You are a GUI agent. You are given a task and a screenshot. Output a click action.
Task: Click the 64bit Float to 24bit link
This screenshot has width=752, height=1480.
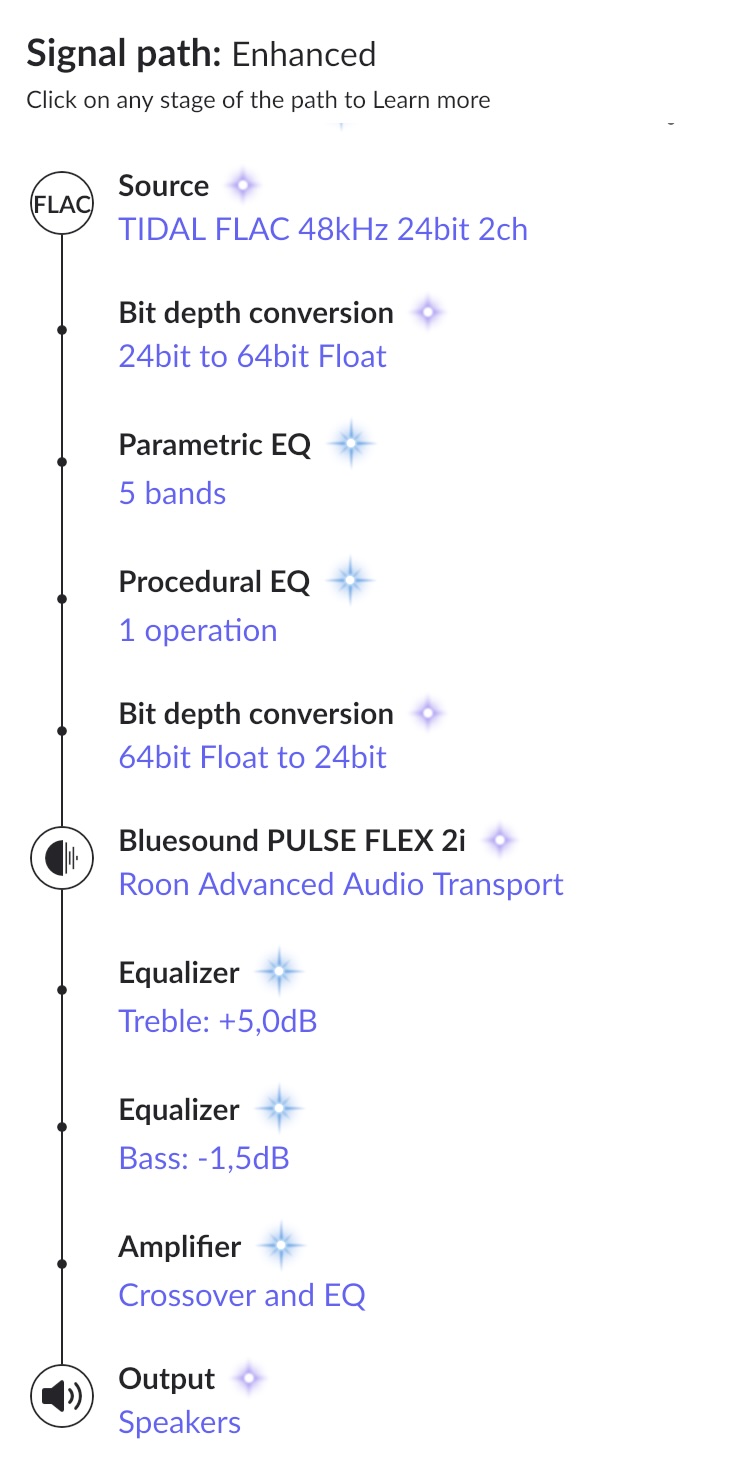click(x=252, y=757)
